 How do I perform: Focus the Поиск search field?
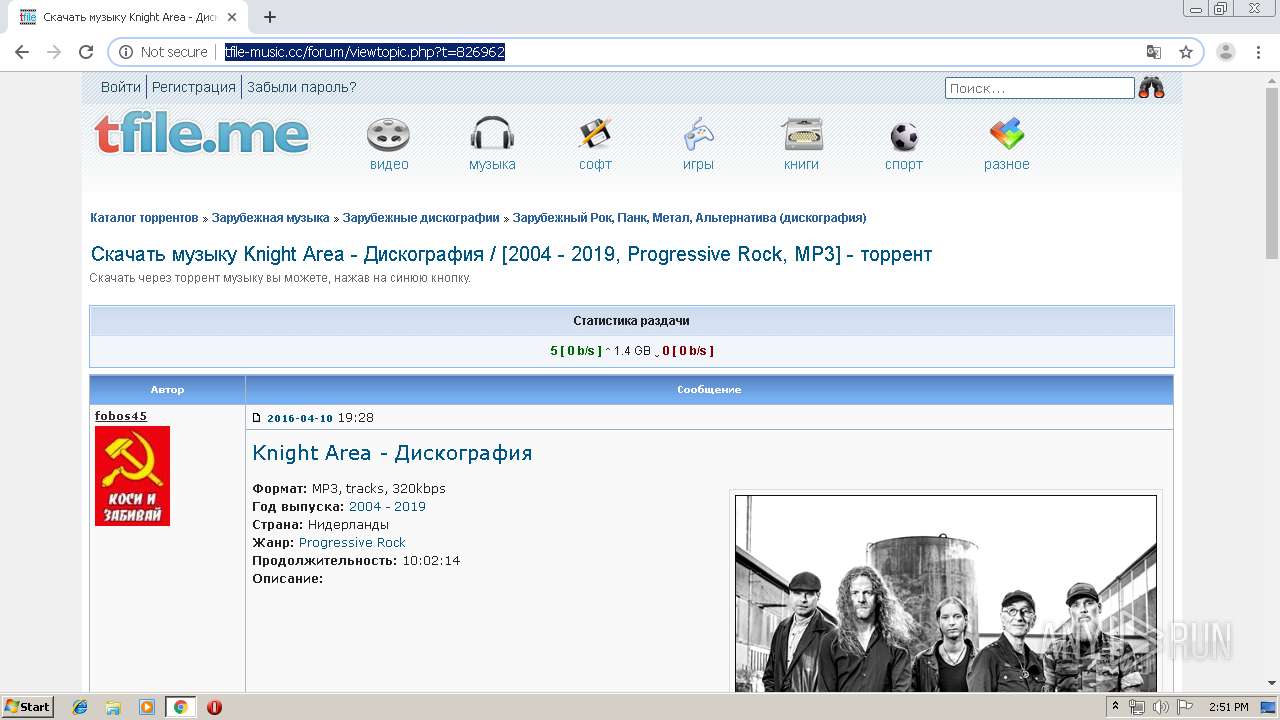pos(1040,88)
